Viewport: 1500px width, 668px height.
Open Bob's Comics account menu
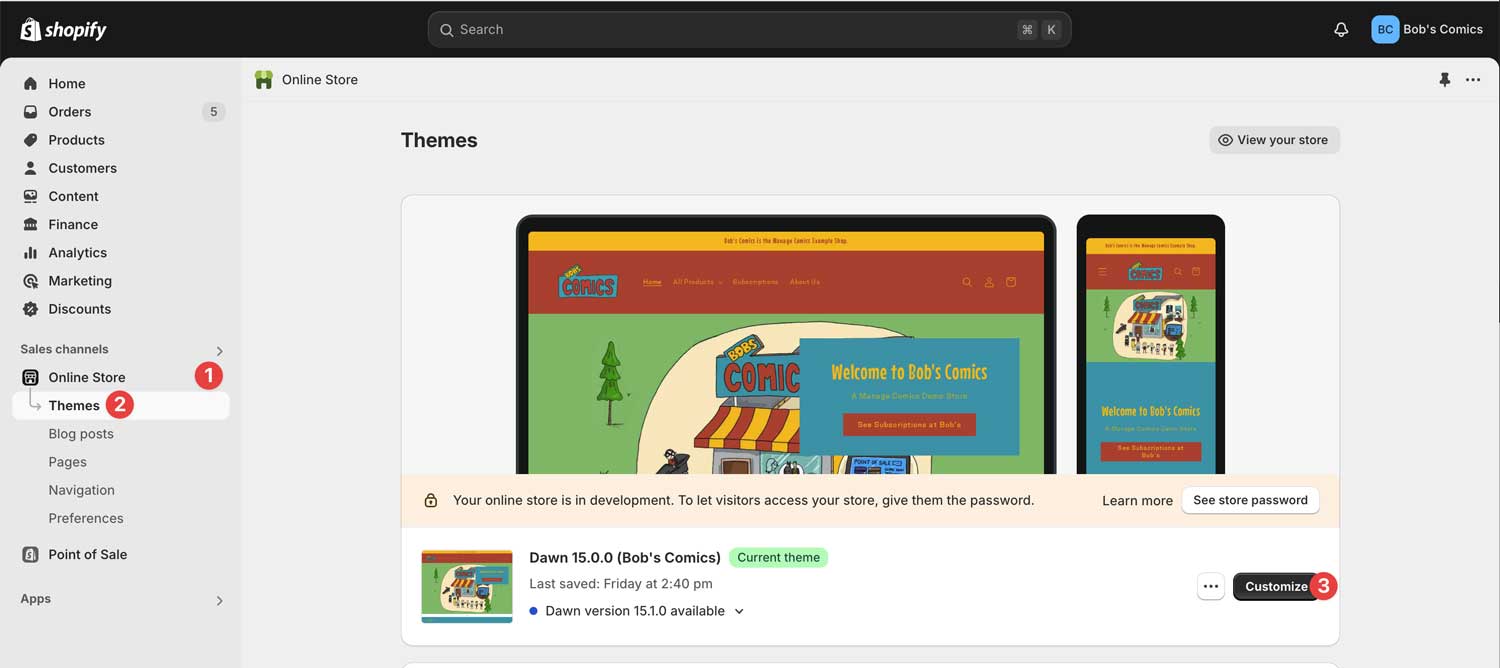point(1427,29)
